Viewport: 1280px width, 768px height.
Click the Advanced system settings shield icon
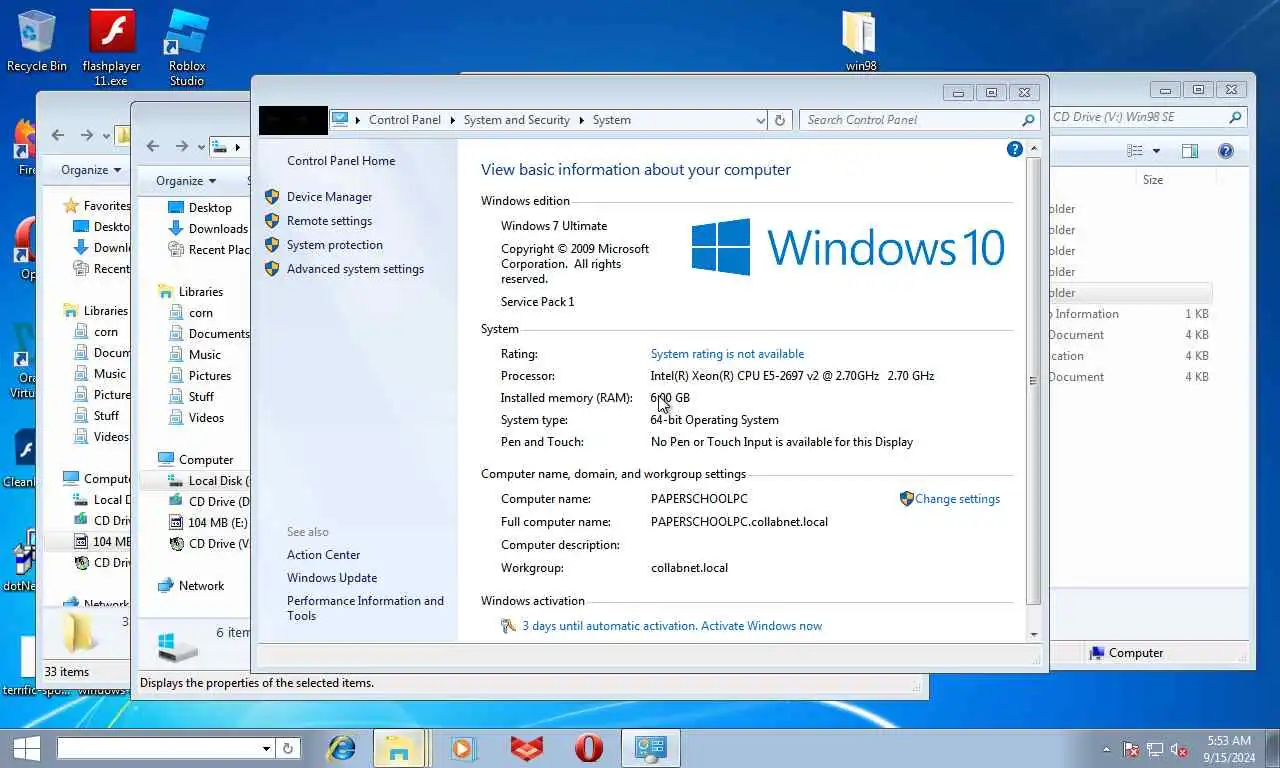272,269
